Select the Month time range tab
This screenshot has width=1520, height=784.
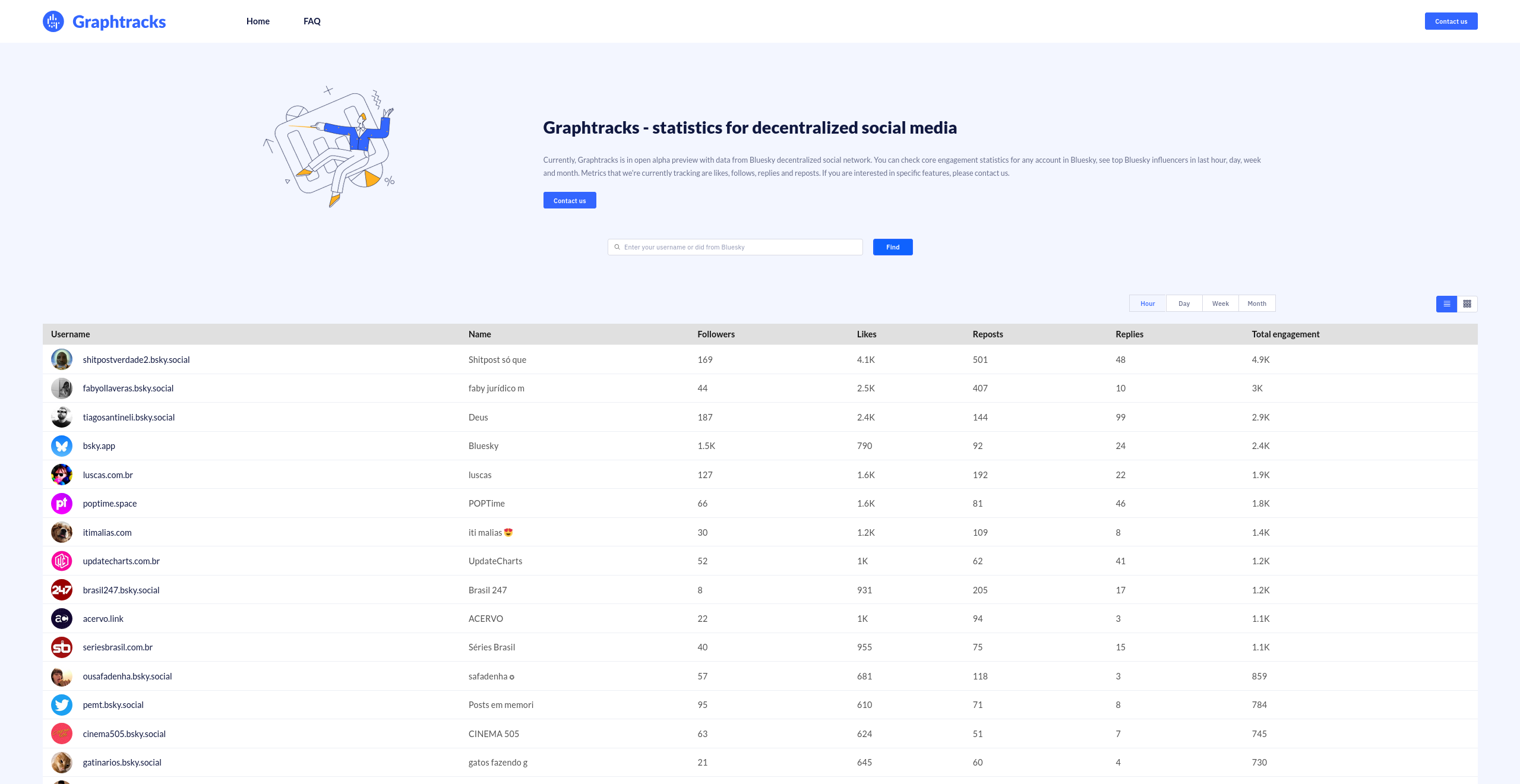(x=1257, y=304)
